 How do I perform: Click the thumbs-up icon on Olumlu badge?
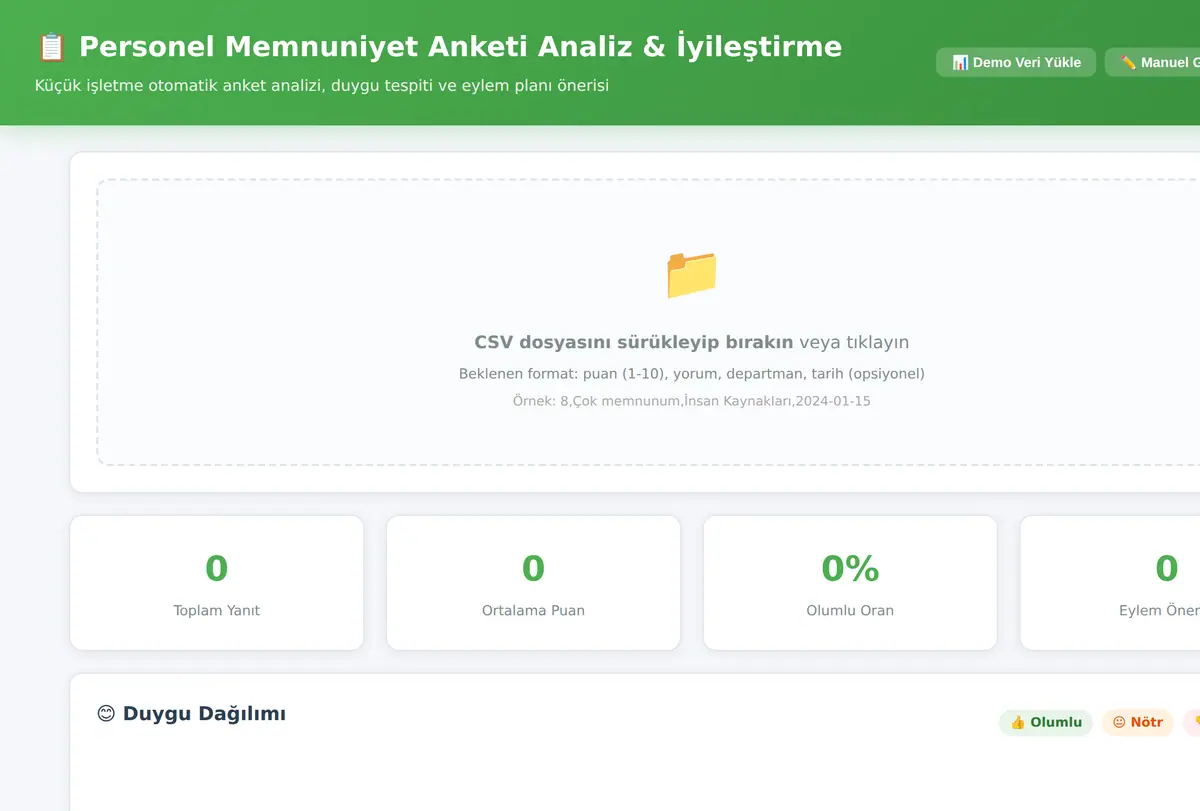click(x=1018, y=722)
